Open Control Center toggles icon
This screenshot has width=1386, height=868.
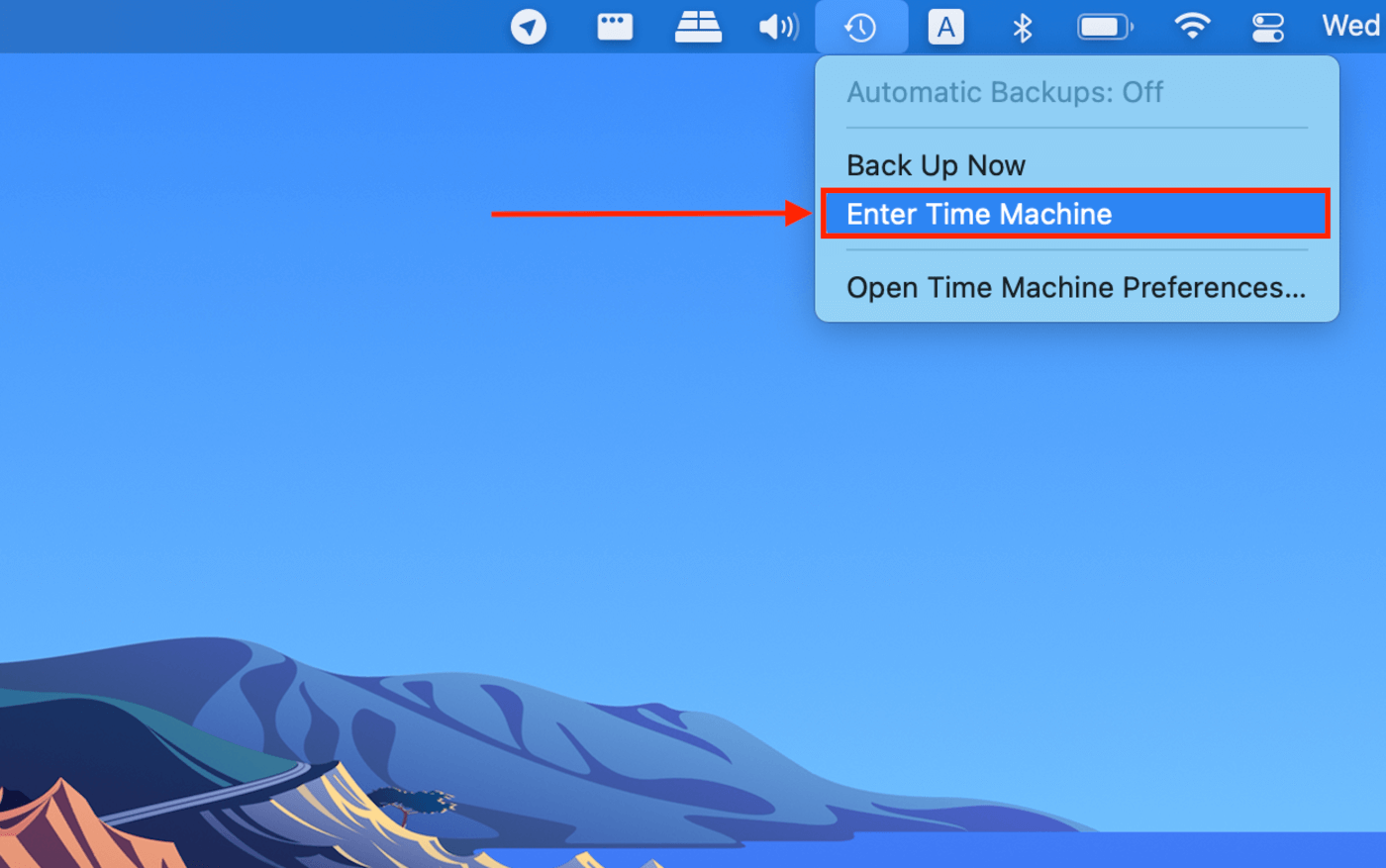pos(1268,27)
